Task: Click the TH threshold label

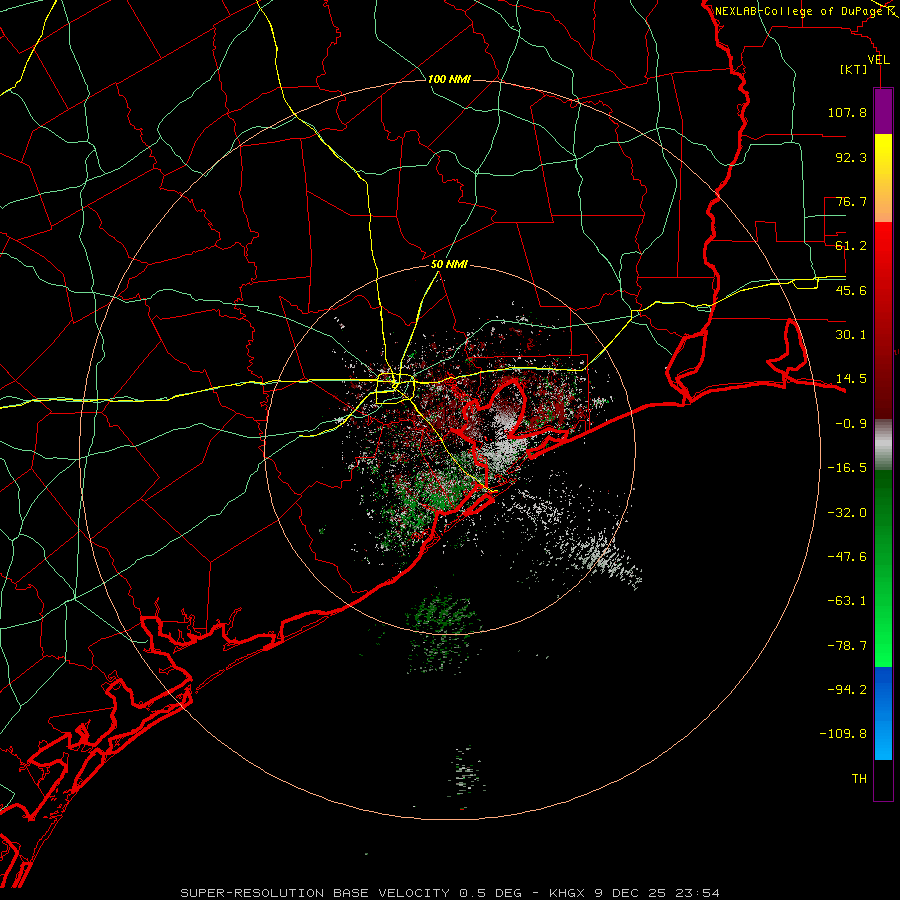Action: coord(859,779)
